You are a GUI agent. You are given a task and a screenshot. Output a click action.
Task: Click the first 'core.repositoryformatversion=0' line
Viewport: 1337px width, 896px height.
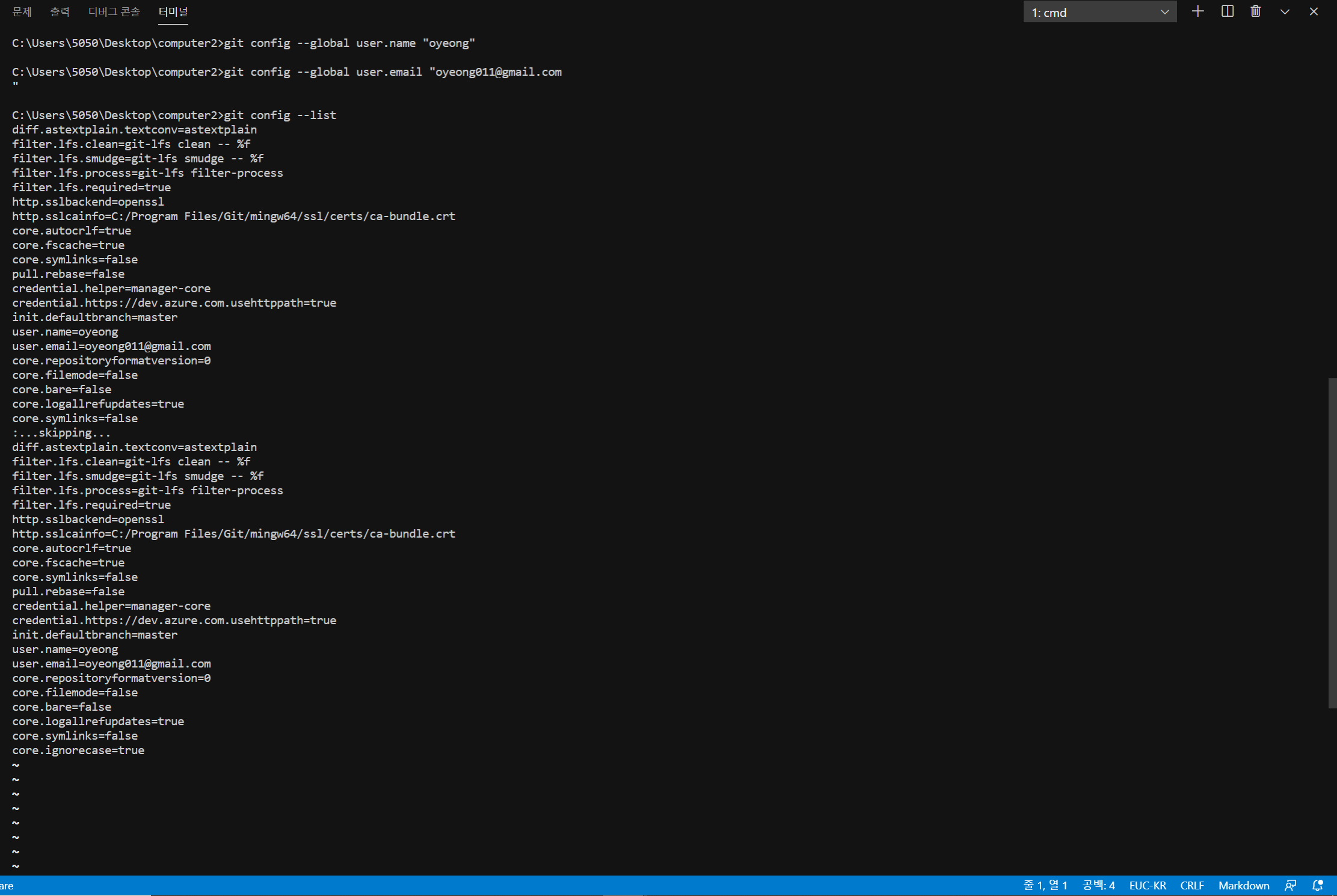(111, 360)
